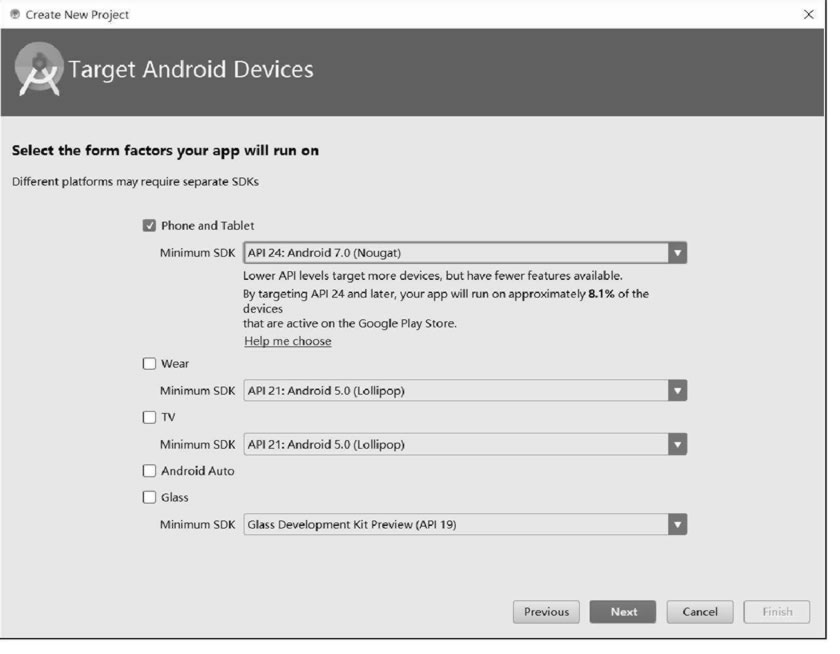Click the 'Target Android Devices' heading text
This screenshot has height=654, width=840.
coord(191,70)
